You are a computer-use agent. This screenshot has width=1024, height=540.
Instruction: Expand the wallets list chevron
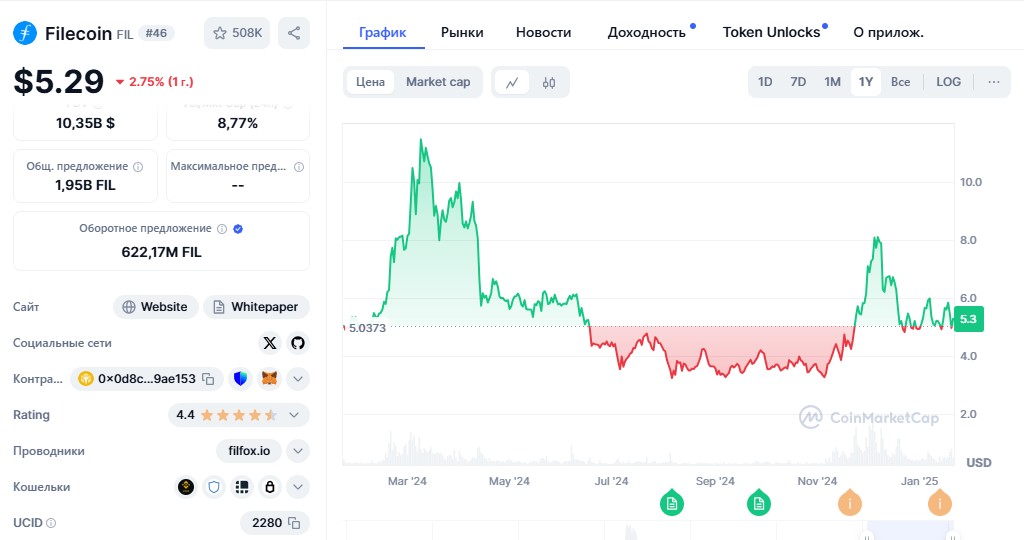point(297,487)
